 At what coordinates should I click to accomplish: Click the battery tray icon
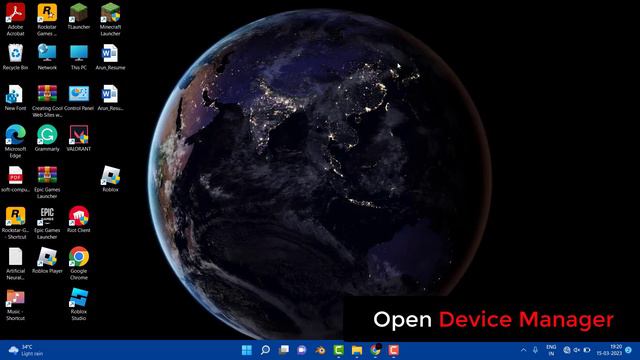click(587, 350)
